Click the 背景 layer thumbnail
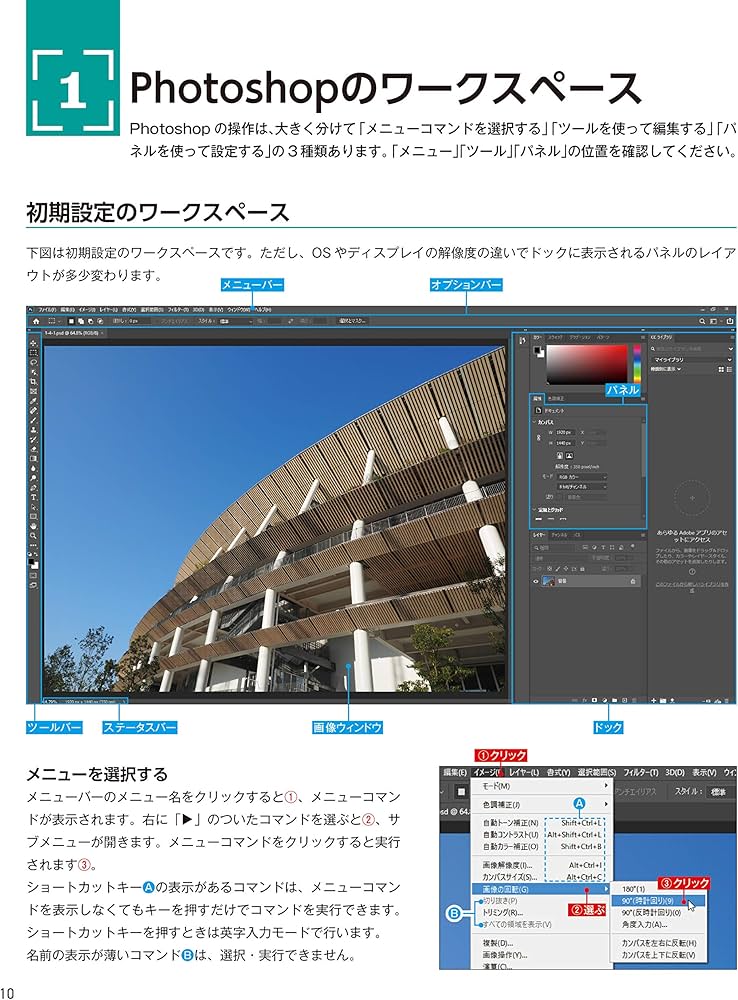Viewport: 738px width, 1000px height. point(548,581)
